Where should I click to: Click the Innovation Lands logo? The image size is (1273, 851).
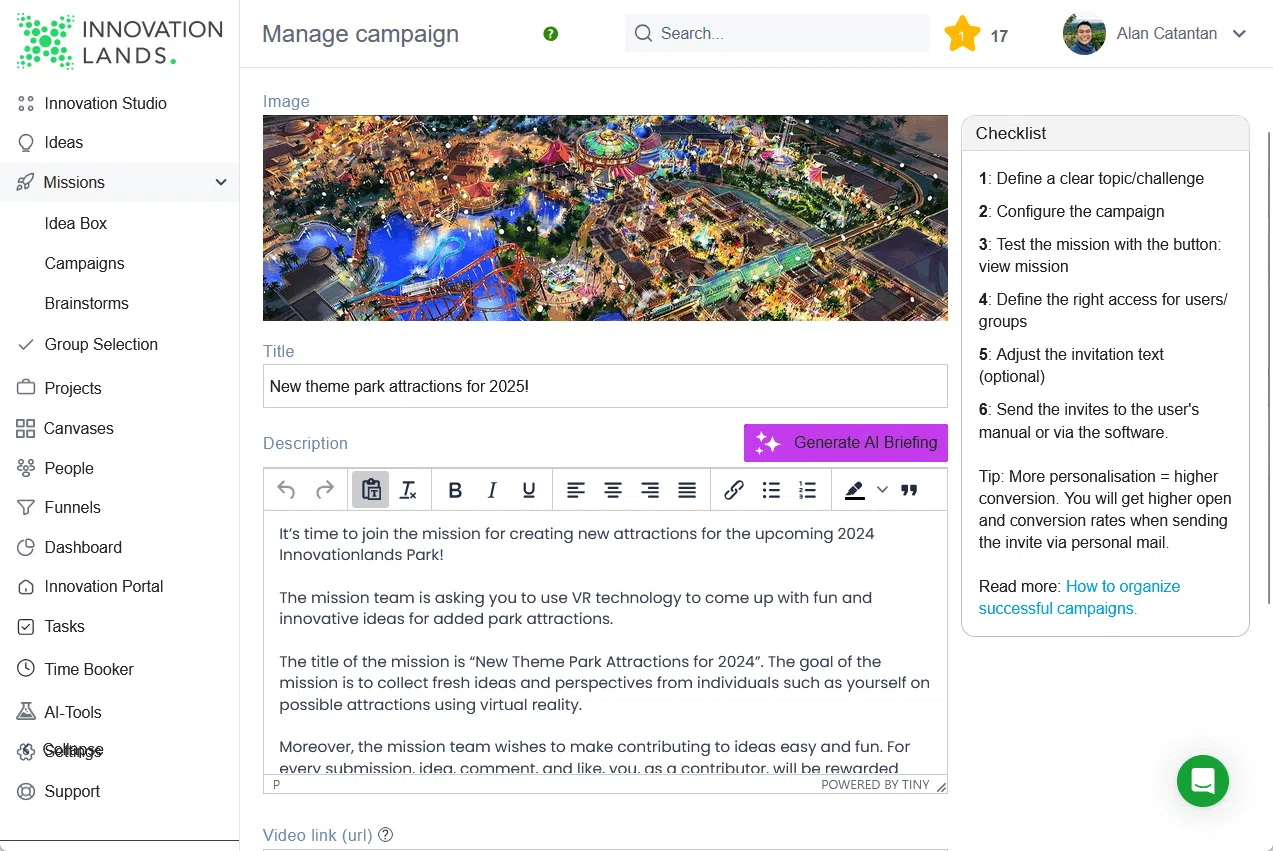tap(120, 42)
